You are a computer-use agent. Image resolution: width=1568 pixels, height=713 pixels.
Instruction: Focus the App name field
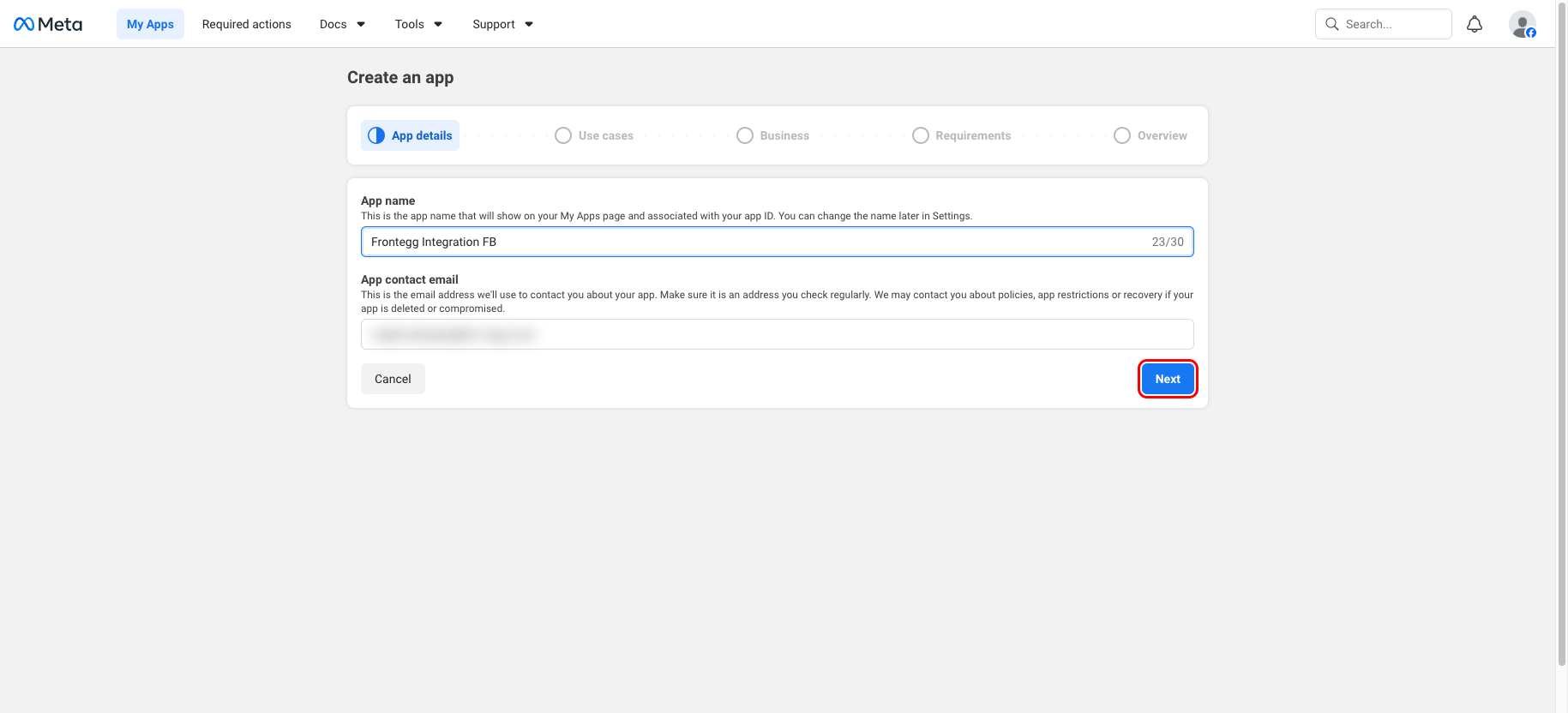[x=778, y=242]
